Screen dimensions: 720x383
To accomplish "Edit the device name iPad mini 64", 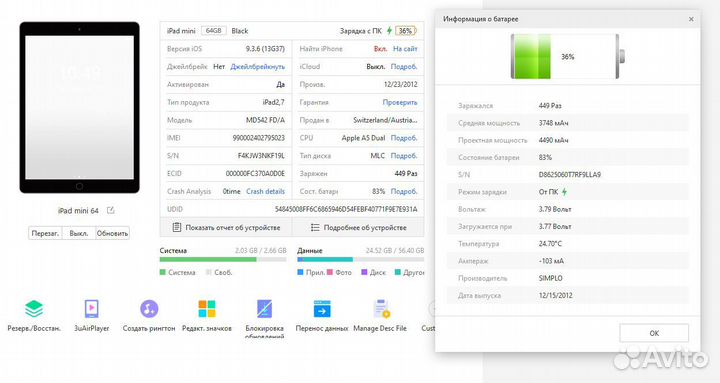I will (x=111, y=210).
